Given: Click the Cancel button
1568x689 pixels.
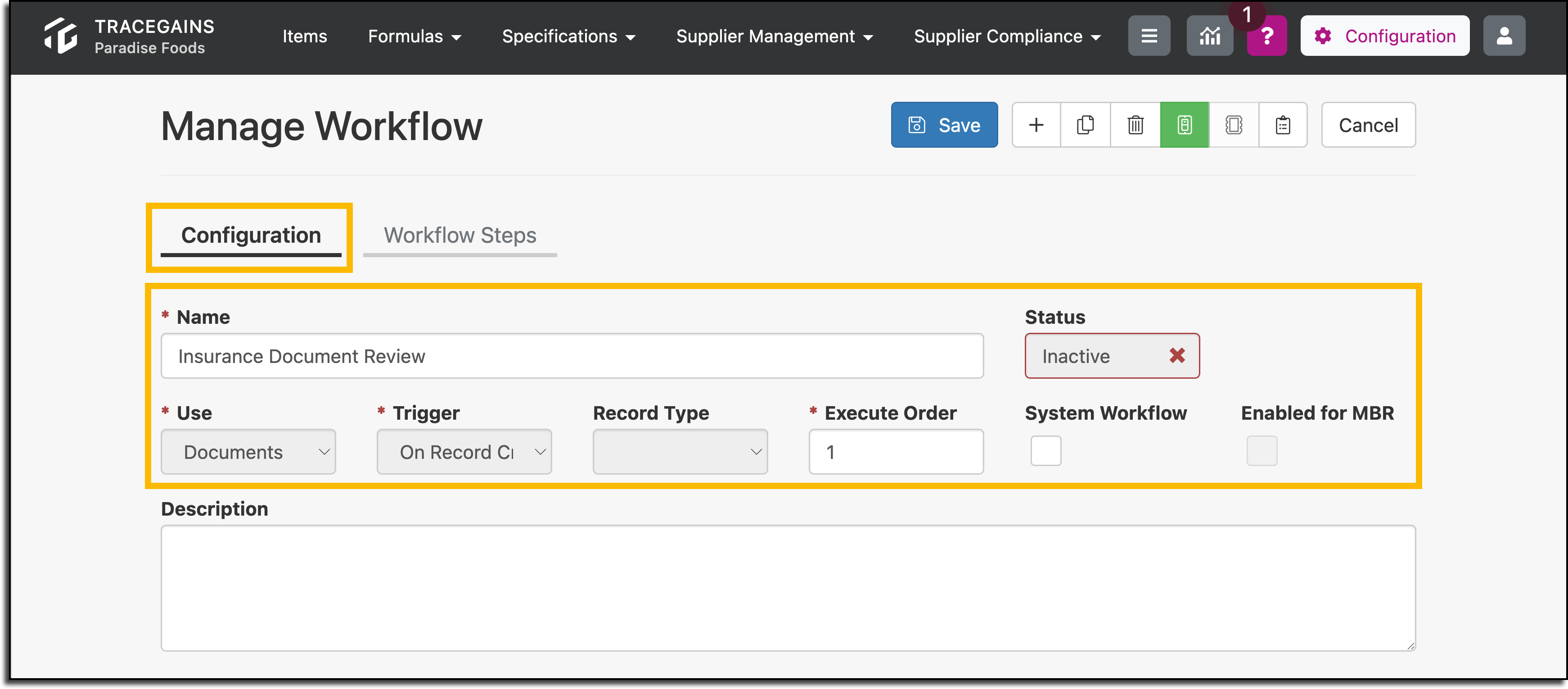Looking at the screenshot, I should point(1368,125).
